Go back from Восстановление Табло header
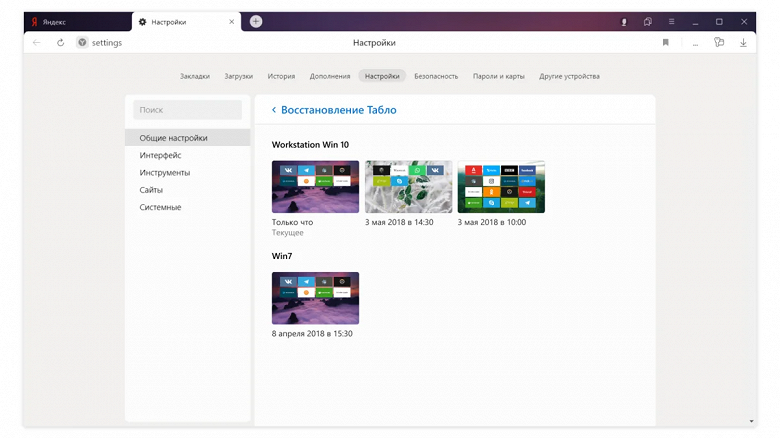The image size is (780, 438). click(x=274, y=110)
